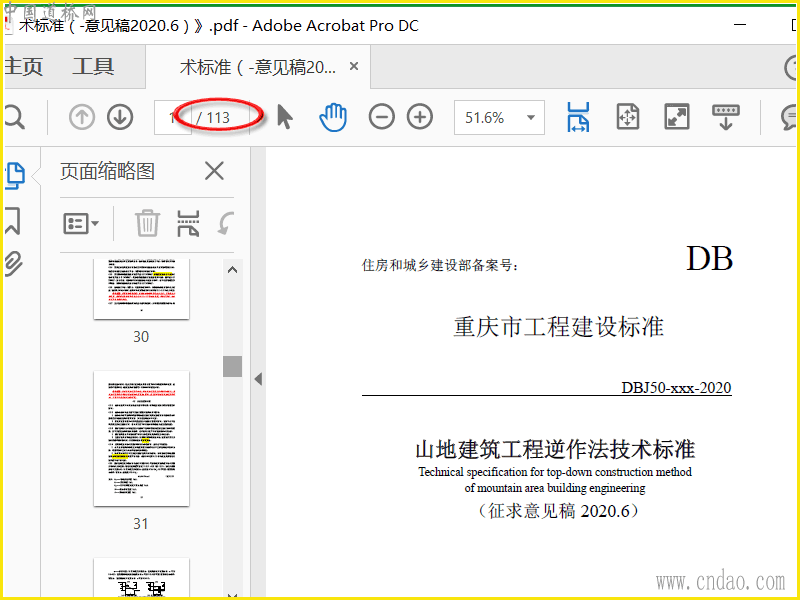800x600 pixels.
Task: Collapse left pane triangle arrow
Action: [258, 379]
